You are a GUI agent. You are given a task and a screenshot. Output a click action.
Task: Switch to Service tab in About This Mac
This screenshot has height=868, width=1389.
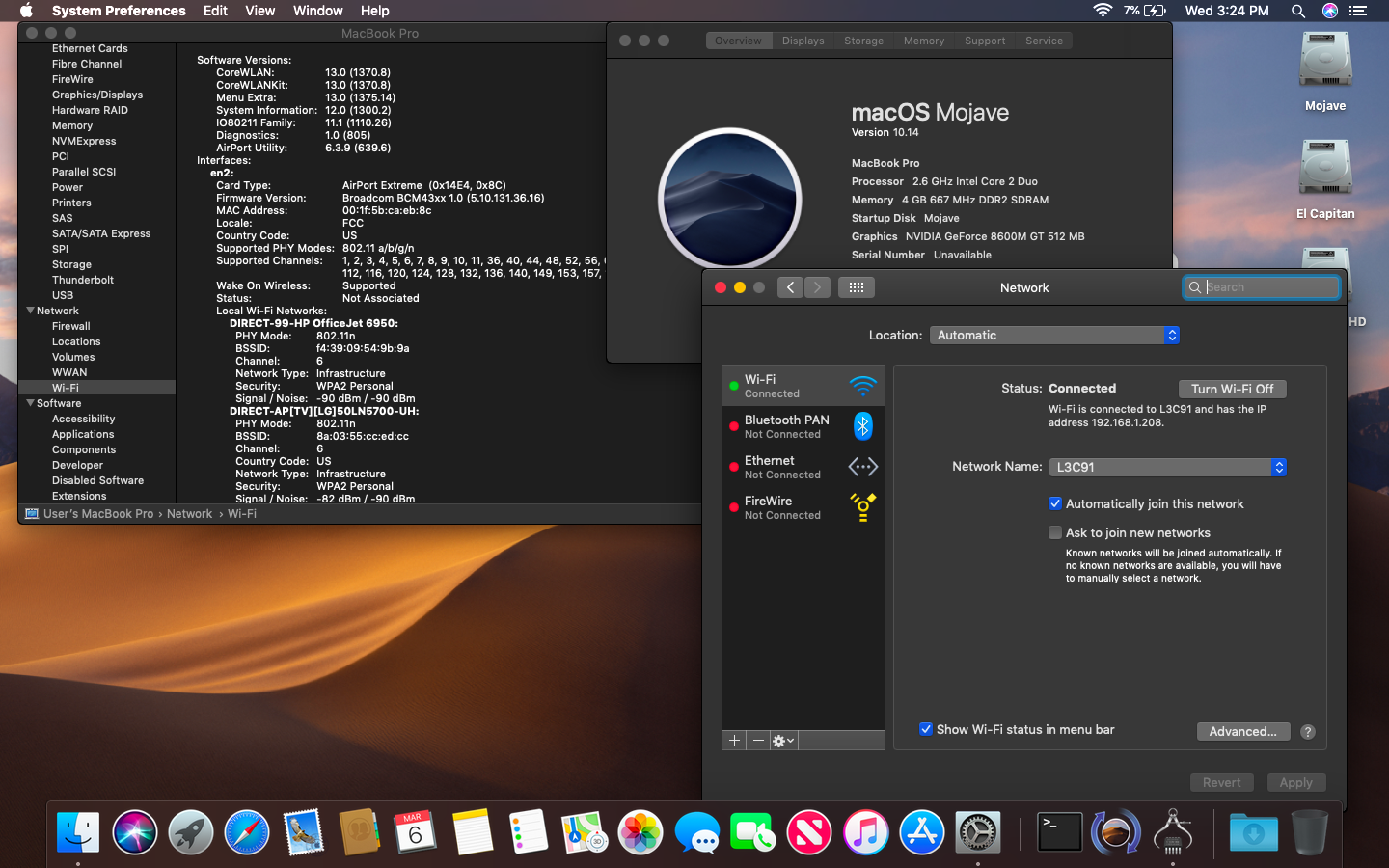1044,41
